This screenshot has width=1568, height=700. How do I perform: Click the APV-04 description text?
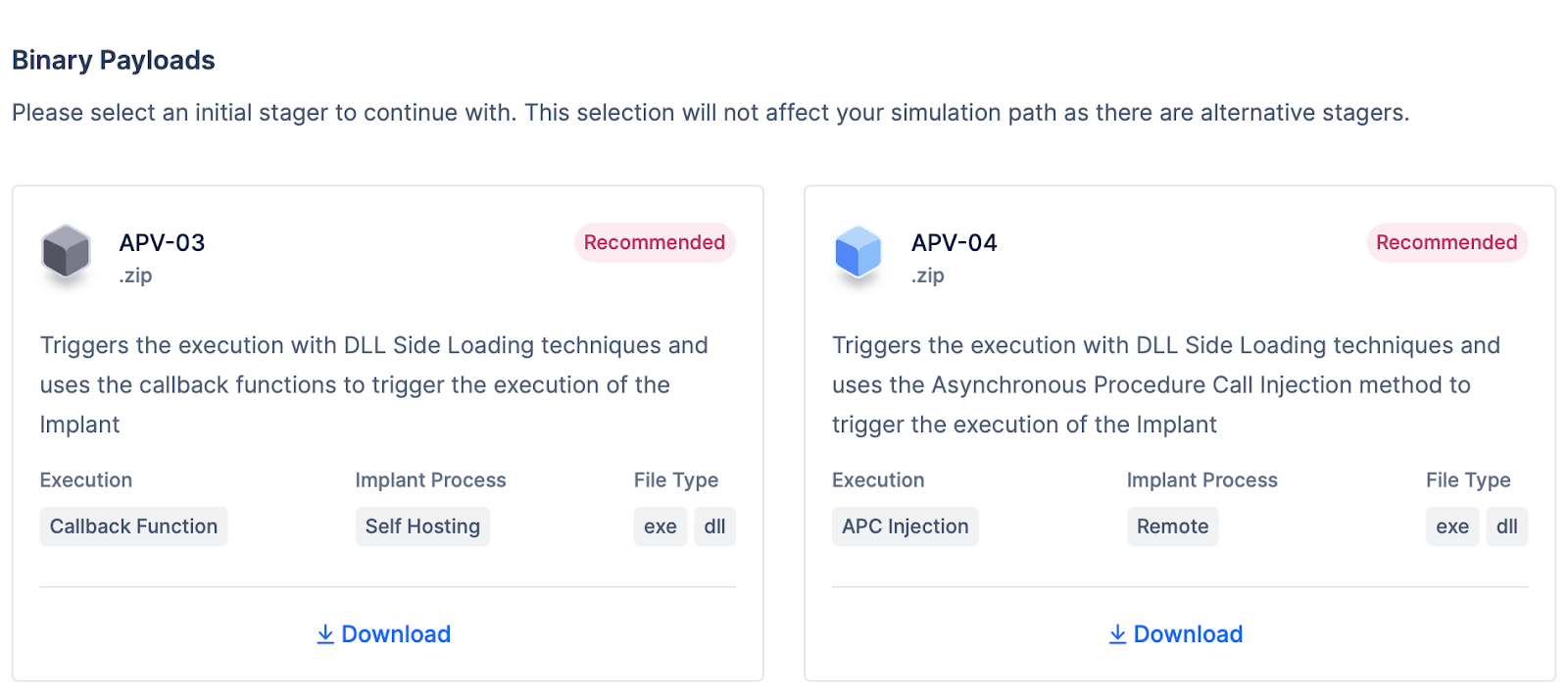1165,385
